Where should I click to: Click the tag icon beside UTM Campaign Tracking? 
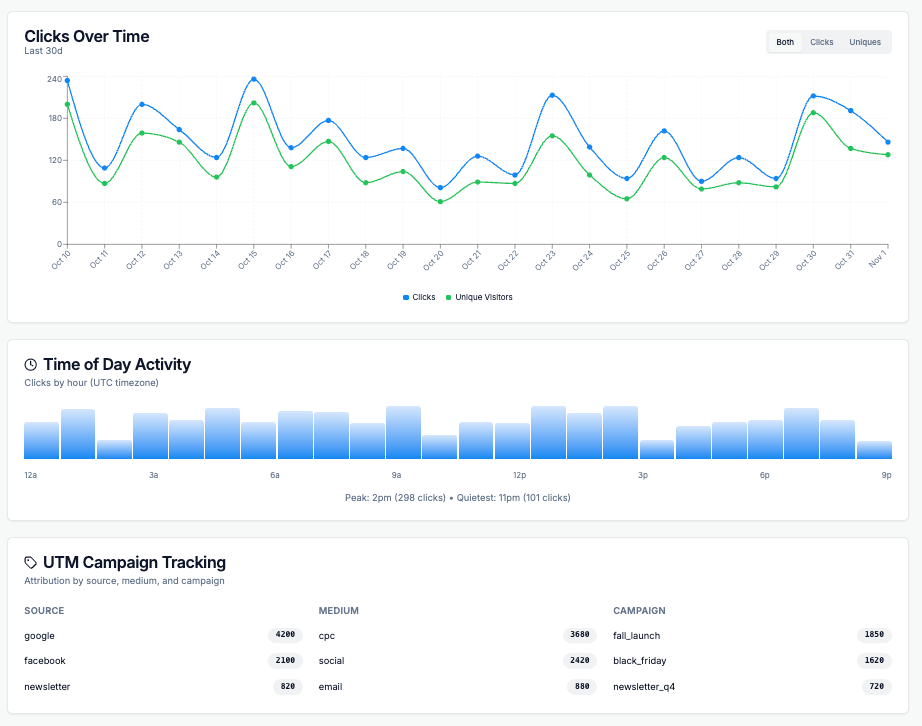(30, 562)
